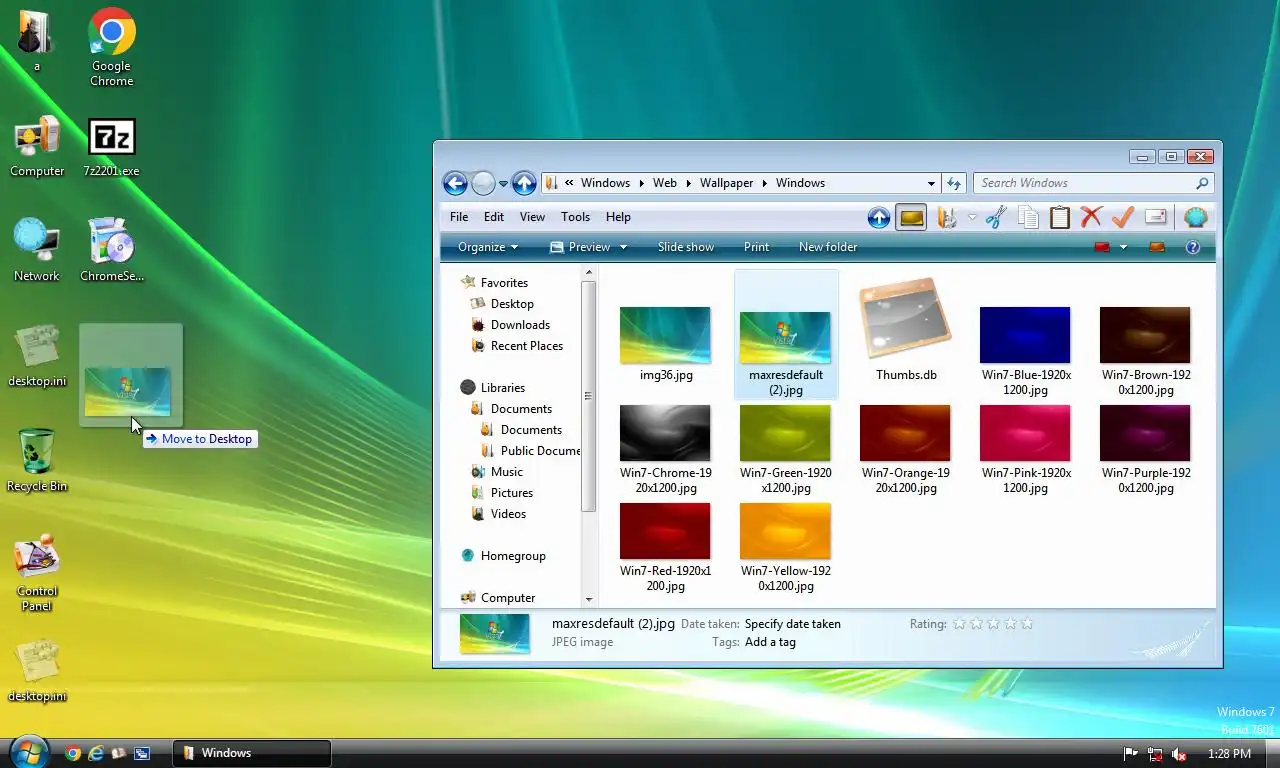Select the Win7-Chrome-1920x1200.jpg thumbnail
Image resolution: width=1280 pixels, height=768 pixels.
click(665, 433)
